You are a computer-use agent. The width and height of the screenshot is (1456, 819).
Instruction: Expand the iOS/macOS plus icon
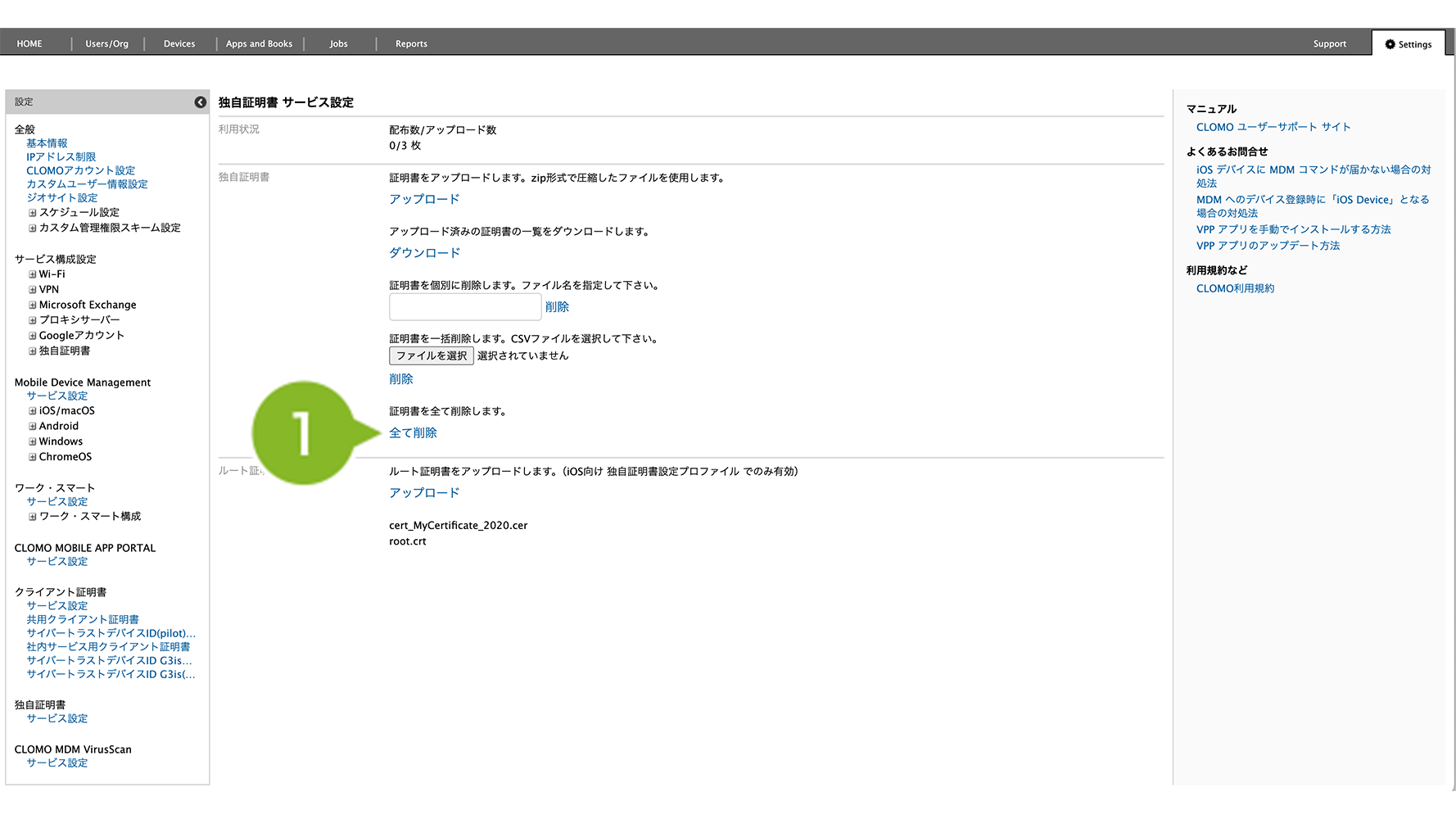click(33, 411)
